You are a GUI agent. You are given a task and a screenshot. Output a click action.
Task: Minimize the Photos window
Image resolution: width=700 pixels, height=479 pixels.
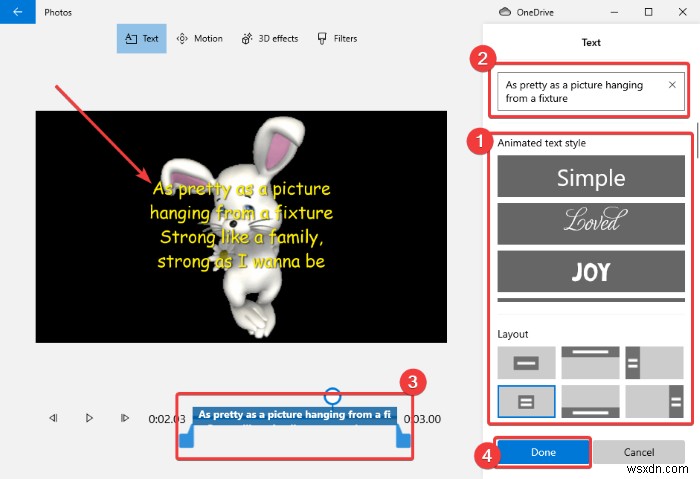pyautogui.click(x=614, y=12)
